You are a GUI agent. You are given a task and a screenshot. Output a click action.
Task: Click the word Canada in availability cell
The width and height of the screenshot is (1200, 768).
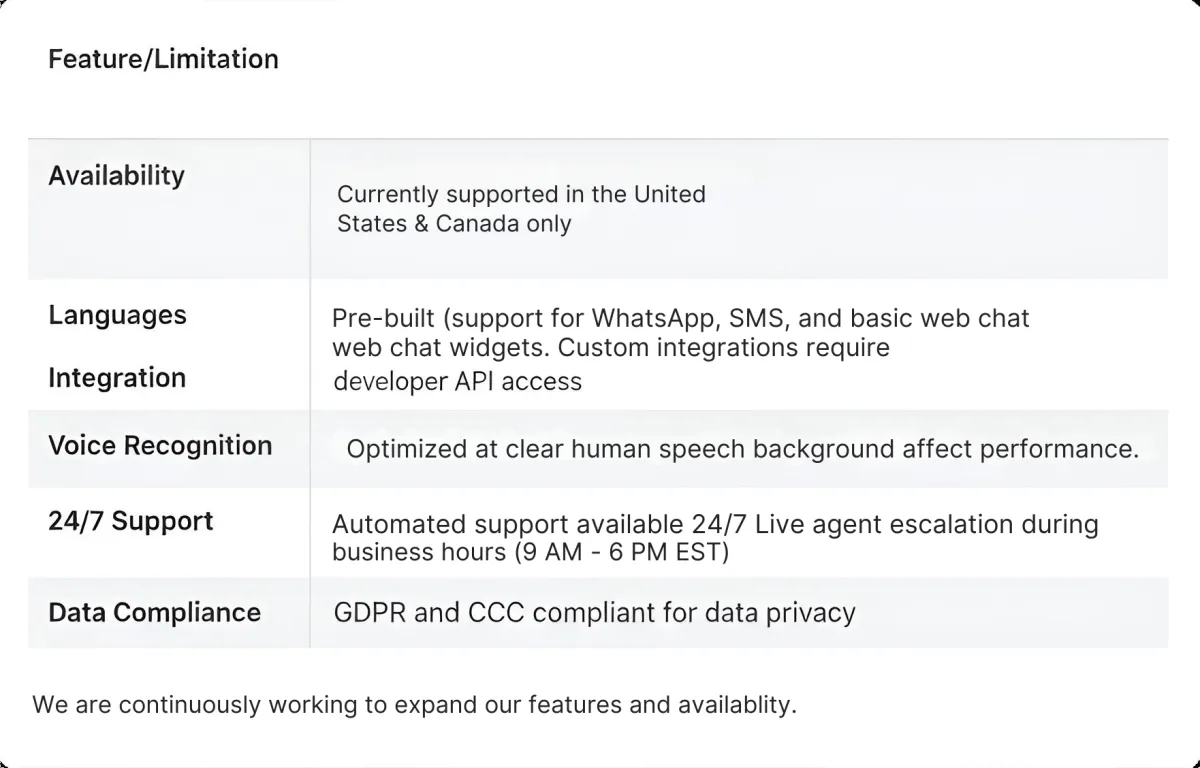coord(478,223)
